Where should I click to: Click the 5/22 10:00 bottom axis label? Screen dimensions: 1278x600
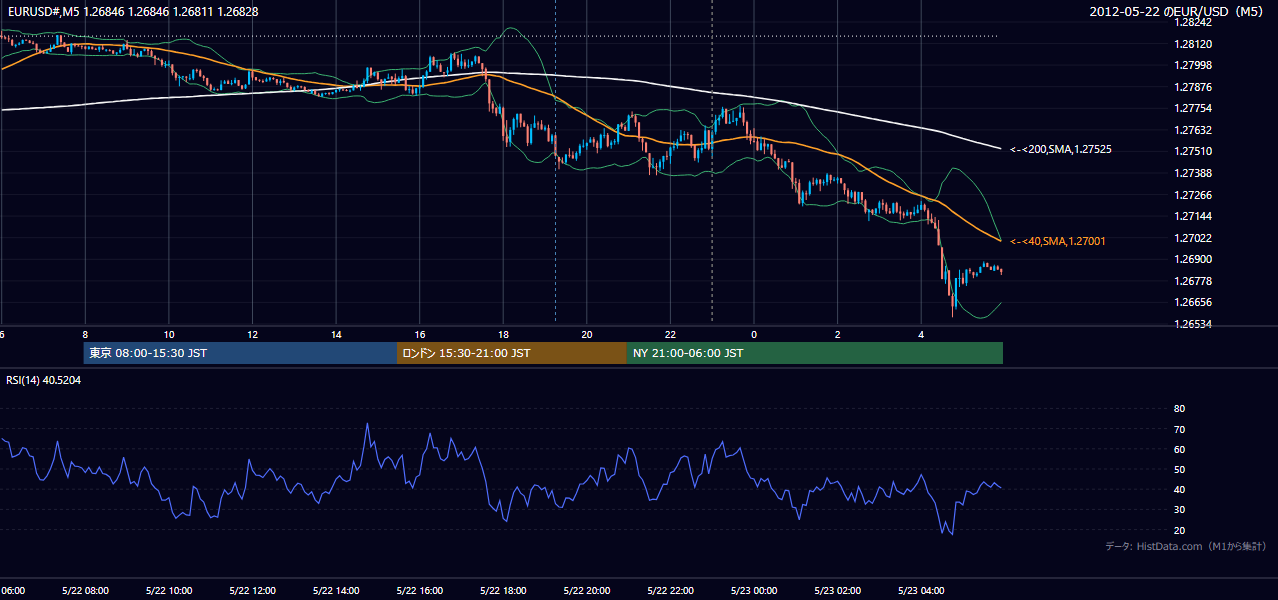click(x=169, y=590)
